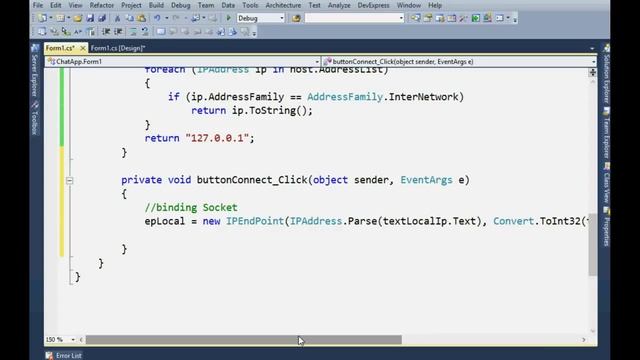Click Display an Object Member List icon
The width and height of the screenshot is (640, 360).
click(42, 31)
